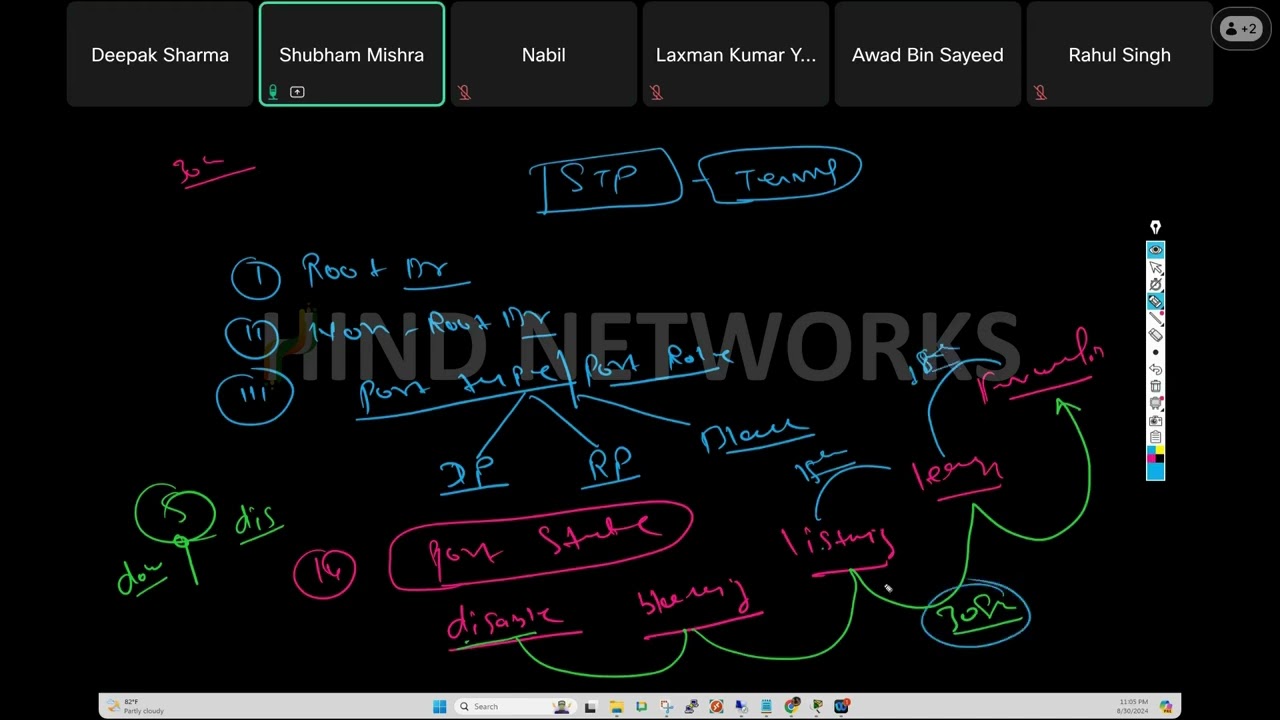Click the undo arrow in the annotation toolbar
The width and height of the screenshot is (1280, 720).
click(1155, 369)
